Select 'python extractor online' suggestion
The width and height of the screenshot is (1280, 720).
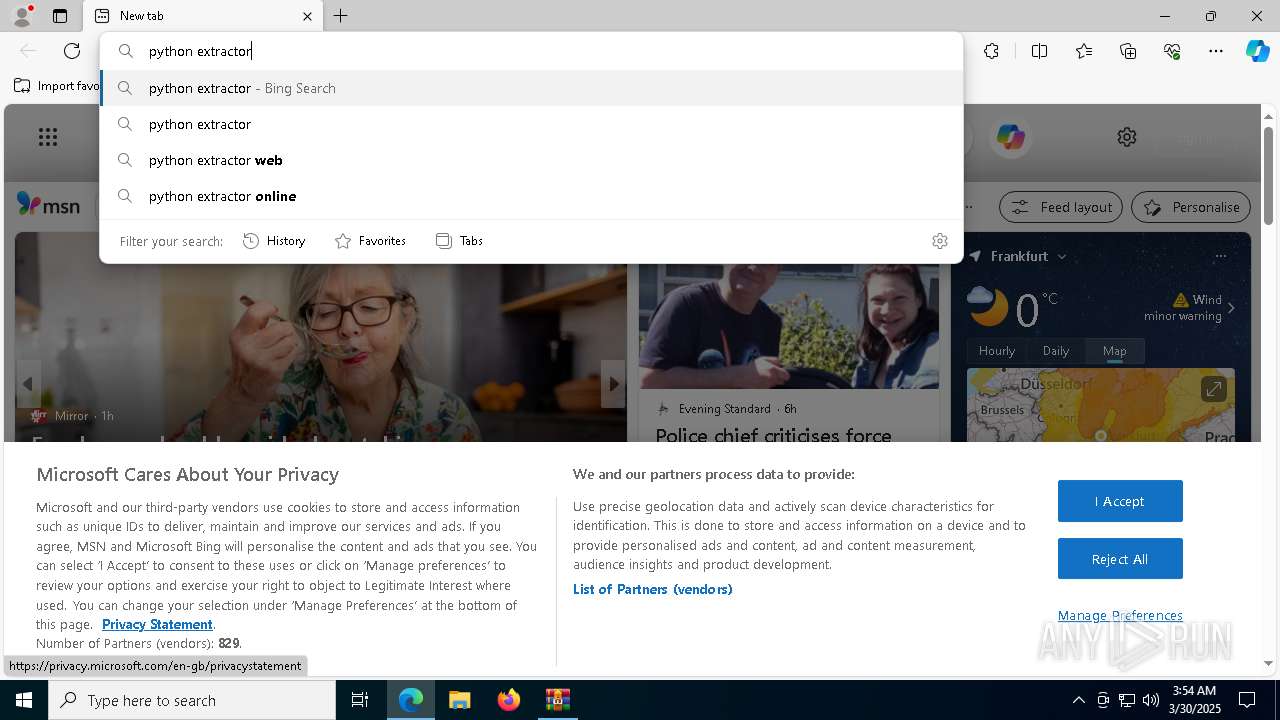(532, 196)
